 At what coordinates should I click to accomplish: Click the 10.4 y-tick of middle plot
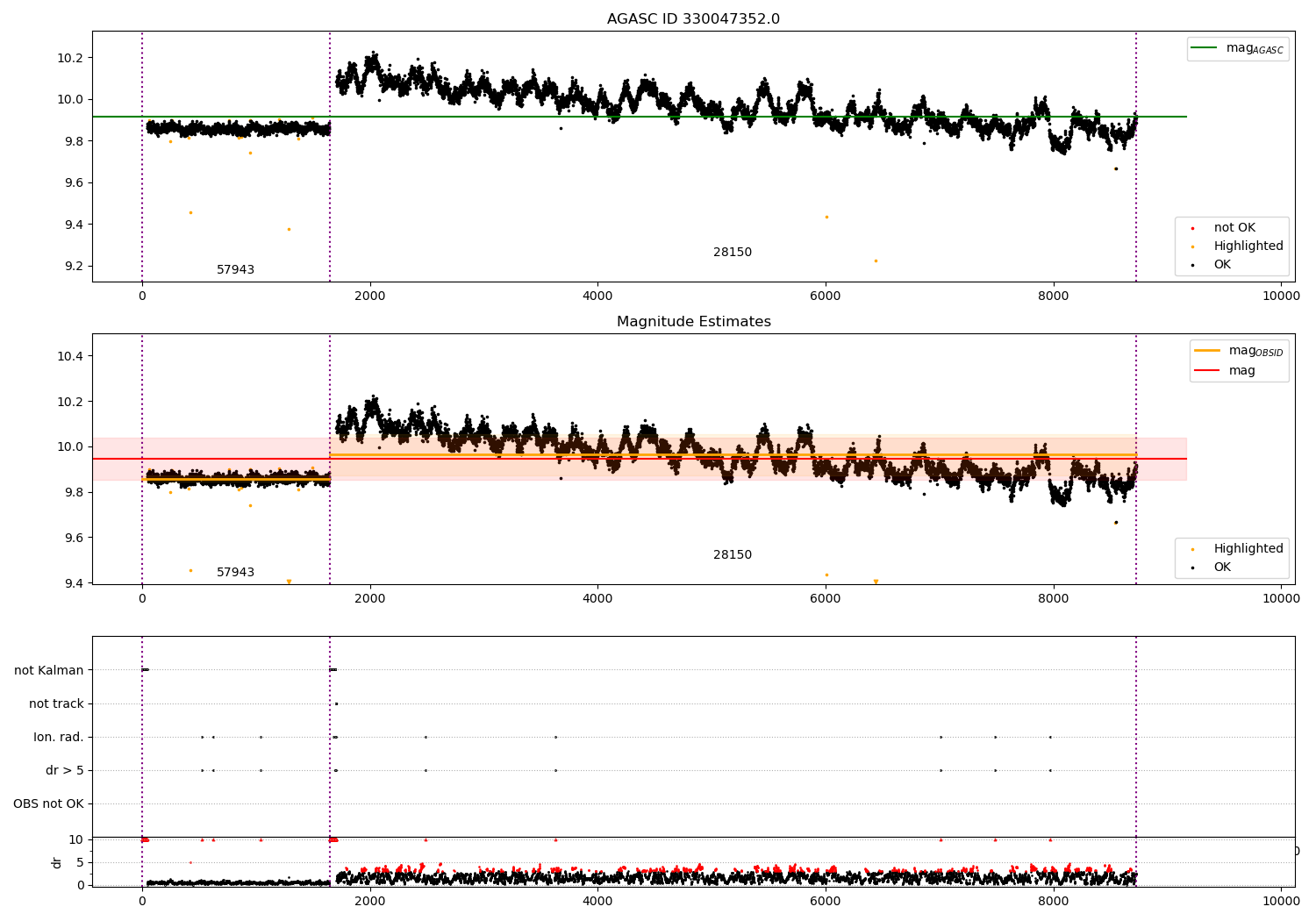click(70, 356)
